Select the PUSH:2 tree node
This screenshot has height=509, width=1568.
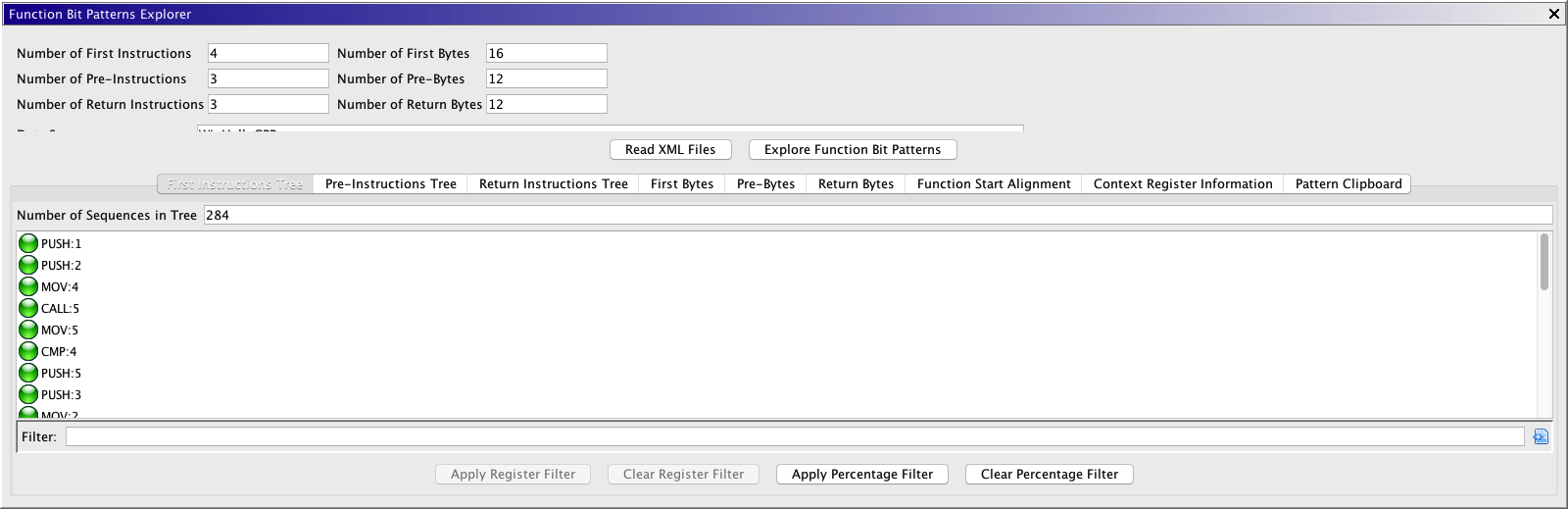click(x=61, y=266)
